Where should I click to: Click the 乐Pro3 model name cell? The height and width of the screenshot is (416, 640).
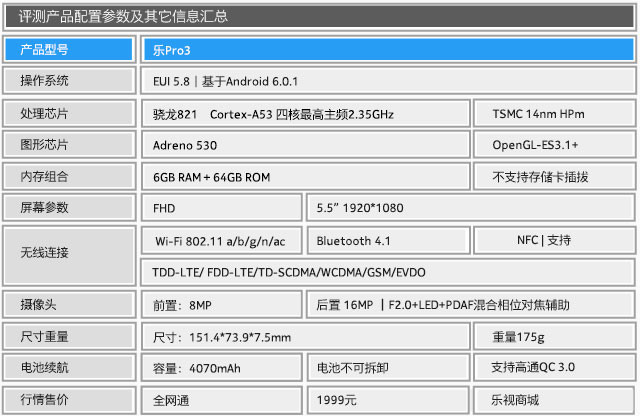pos(388,50)
